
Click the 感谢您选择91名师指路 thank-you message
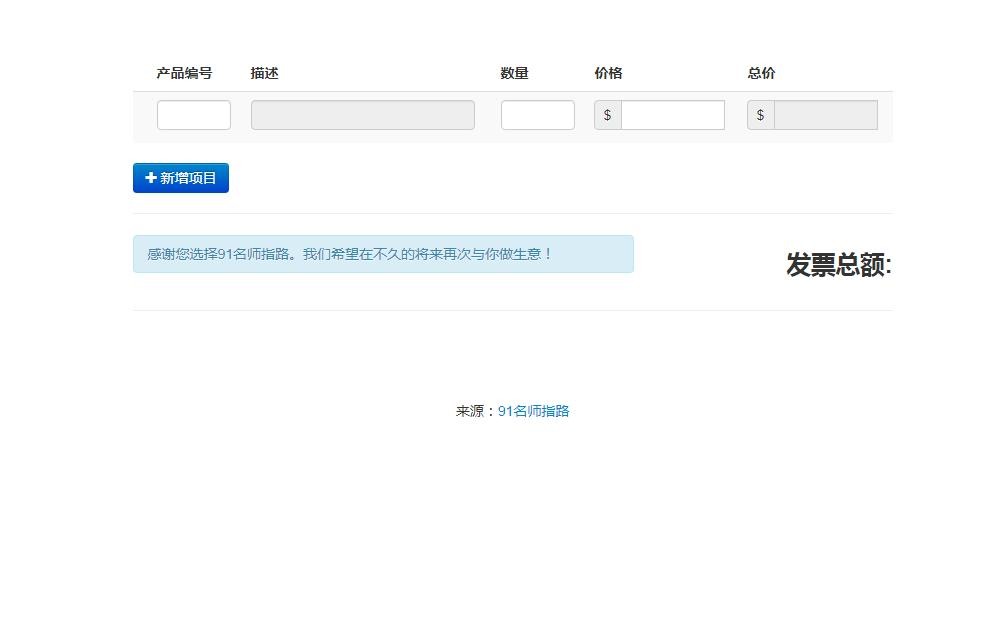(x=383, y=254)
